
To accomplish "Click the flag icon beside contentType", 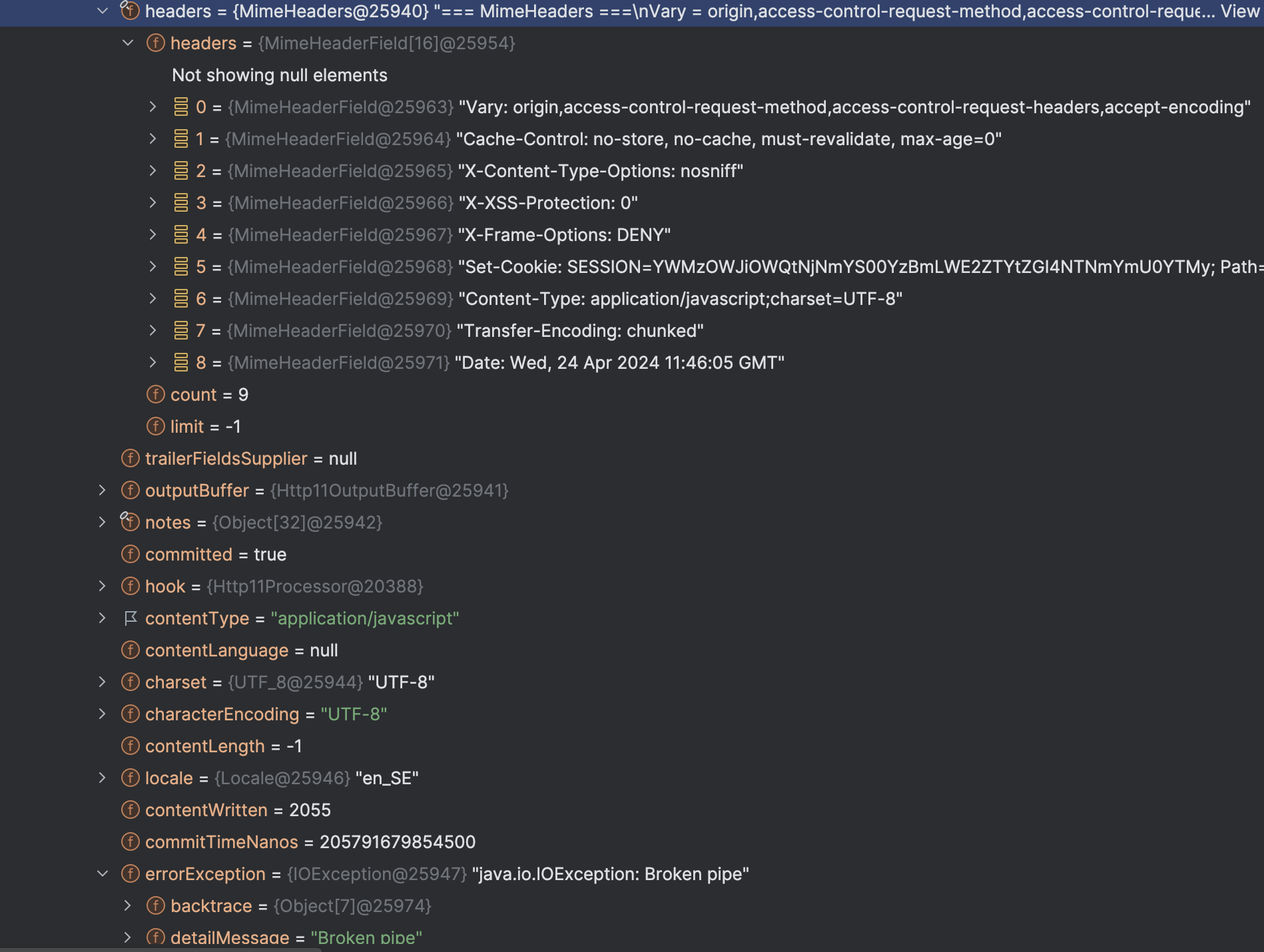I will pos(131,618).
